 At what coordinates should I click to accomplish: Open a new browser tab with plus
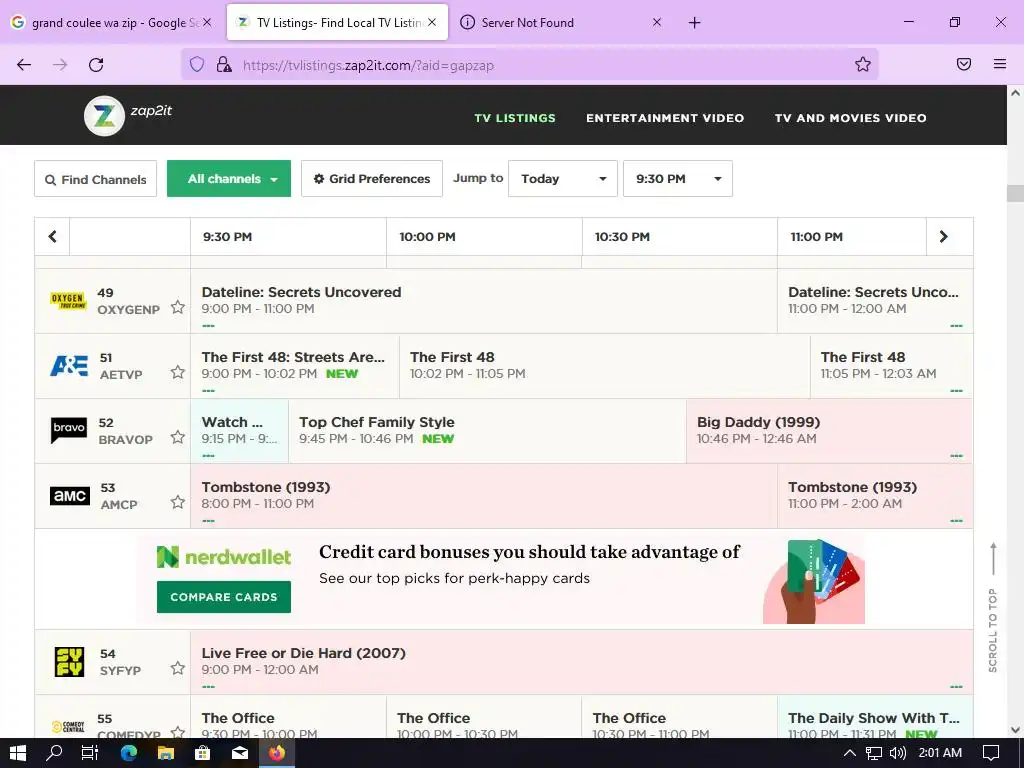[x=694, y=23]
